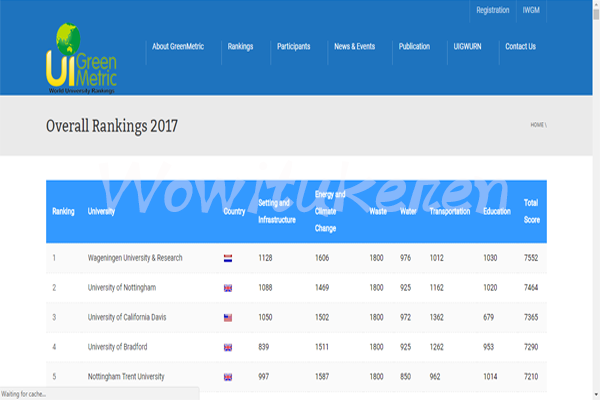Click the UK flag for University of Nottingham
The image size is (600, 400).
[x=228, y=288]
